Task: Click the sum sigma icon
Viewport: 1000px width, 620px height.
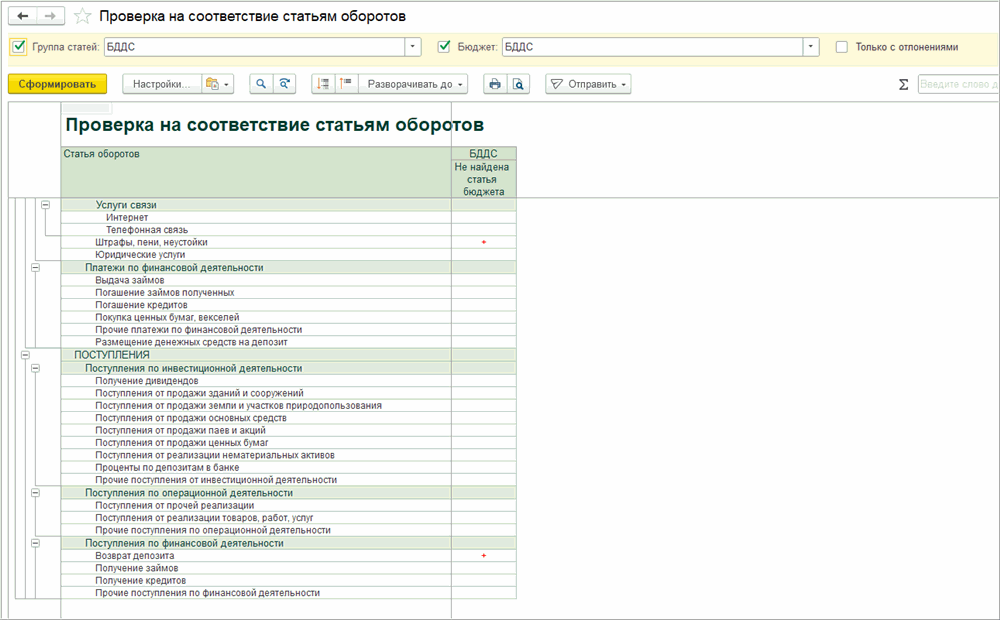Action: (904, 85)
